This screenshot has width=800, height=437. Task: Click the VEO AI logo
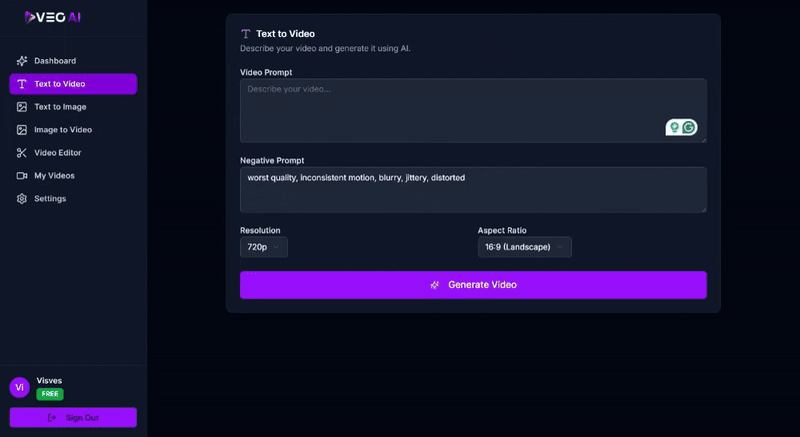point(53,17)
